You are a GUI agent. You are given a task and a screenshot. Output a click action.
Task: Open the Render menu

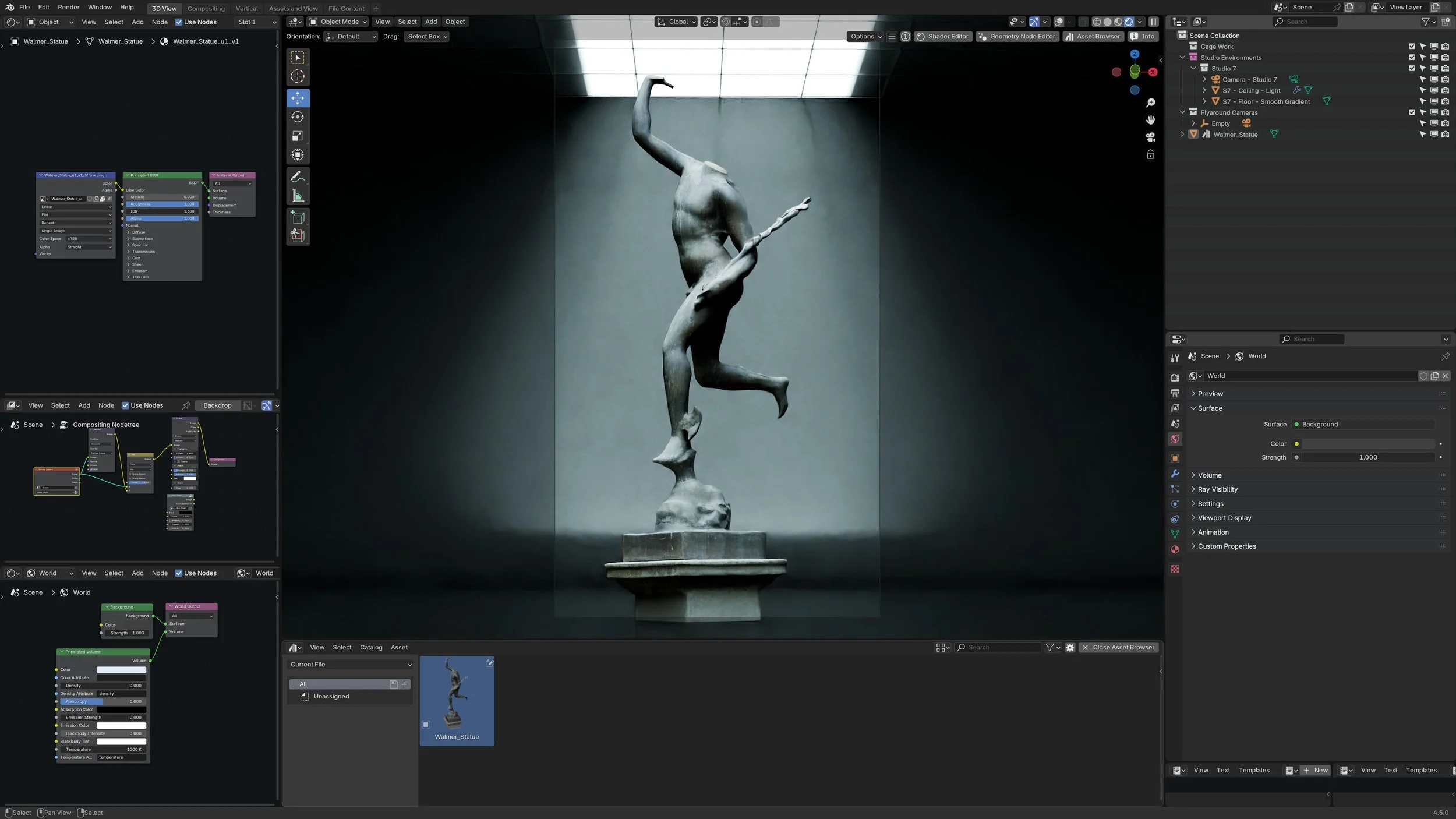click(x=68, y=8)
